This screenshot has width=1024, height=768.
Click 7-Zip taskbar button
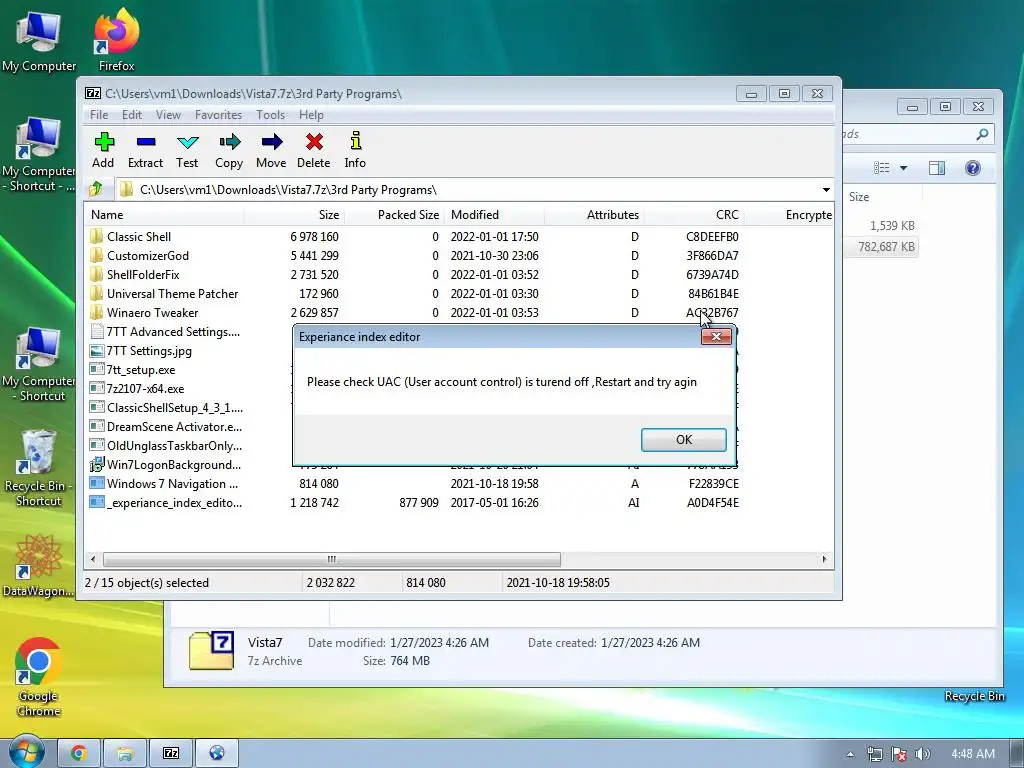tap(171, 754)
